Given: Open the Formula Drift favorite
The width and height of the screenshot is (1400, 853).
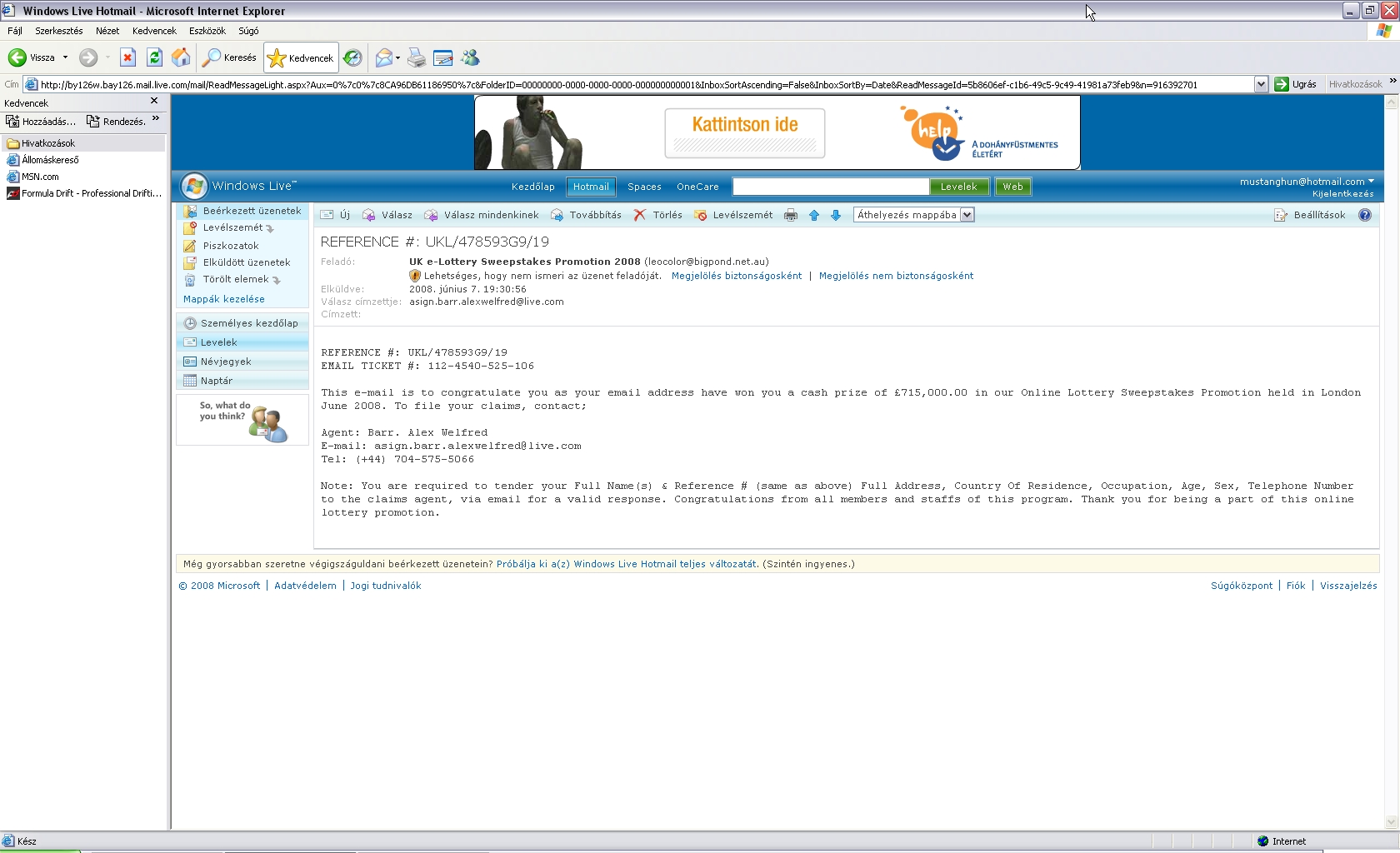Looking at the screenshot, I should tap(84, 193).
